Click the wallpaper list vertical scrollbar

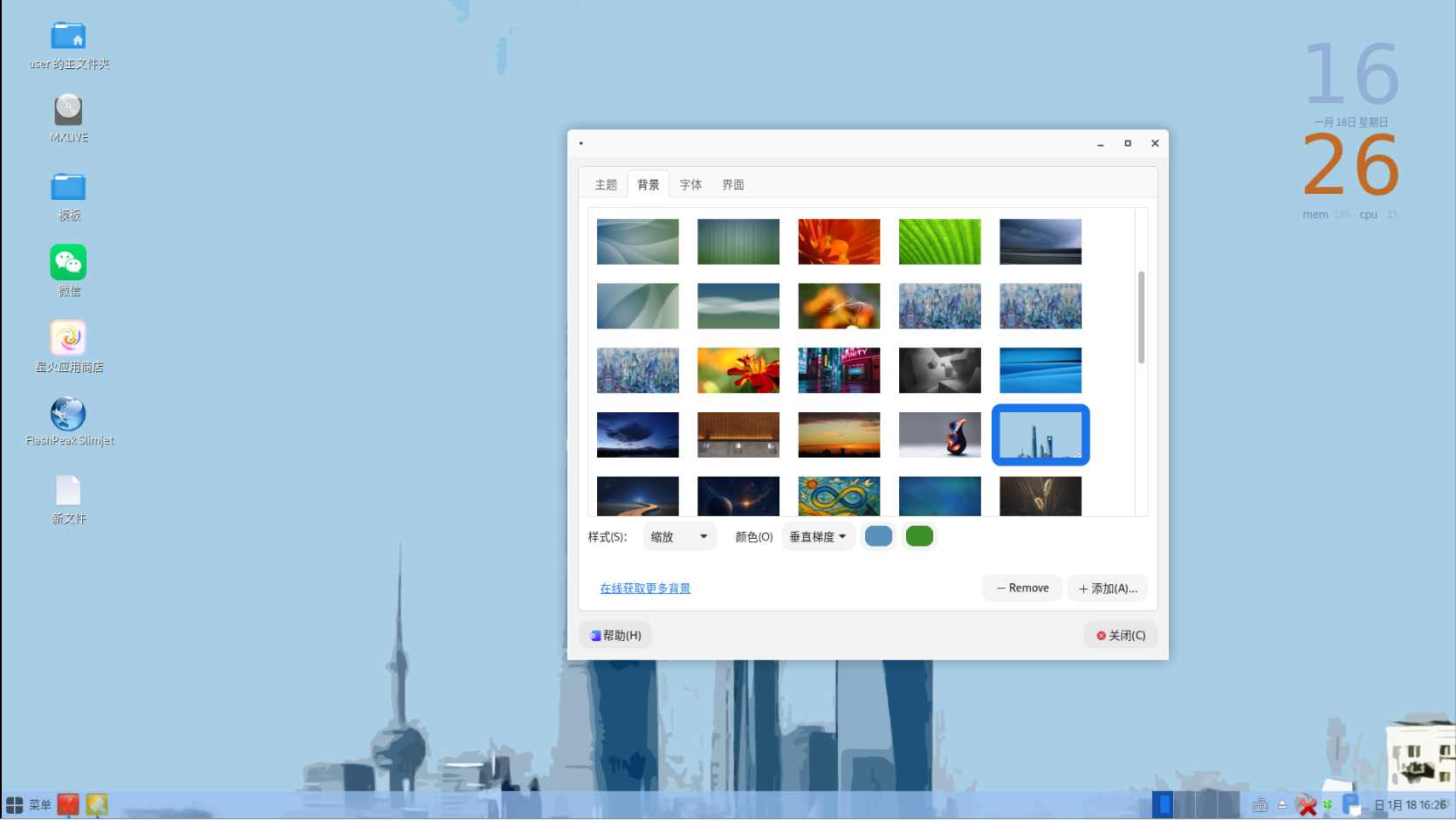(1141, 317)
